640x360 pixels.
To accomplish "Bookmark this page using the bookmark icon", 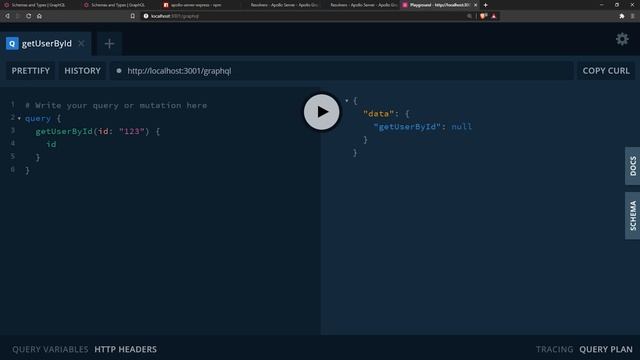I will pyautogui.click(x=133, y=16).
